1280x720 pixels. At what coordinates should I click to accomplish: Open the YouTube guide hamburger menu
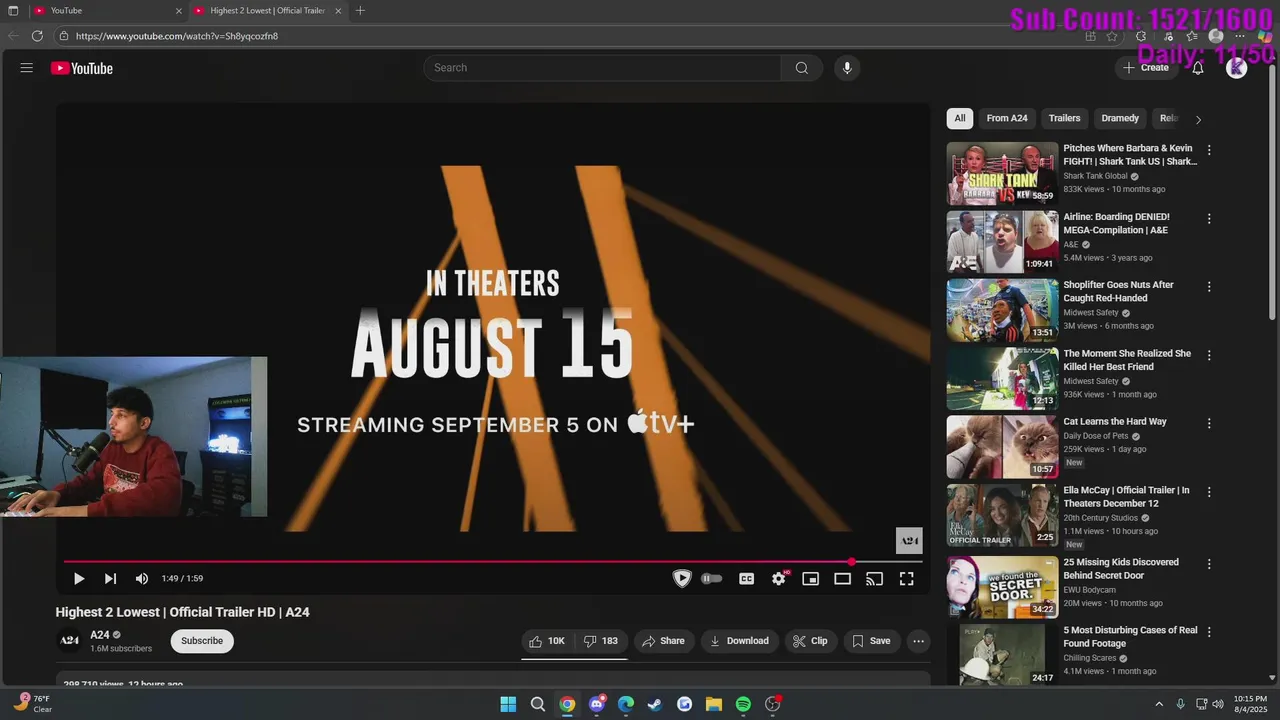27,68
